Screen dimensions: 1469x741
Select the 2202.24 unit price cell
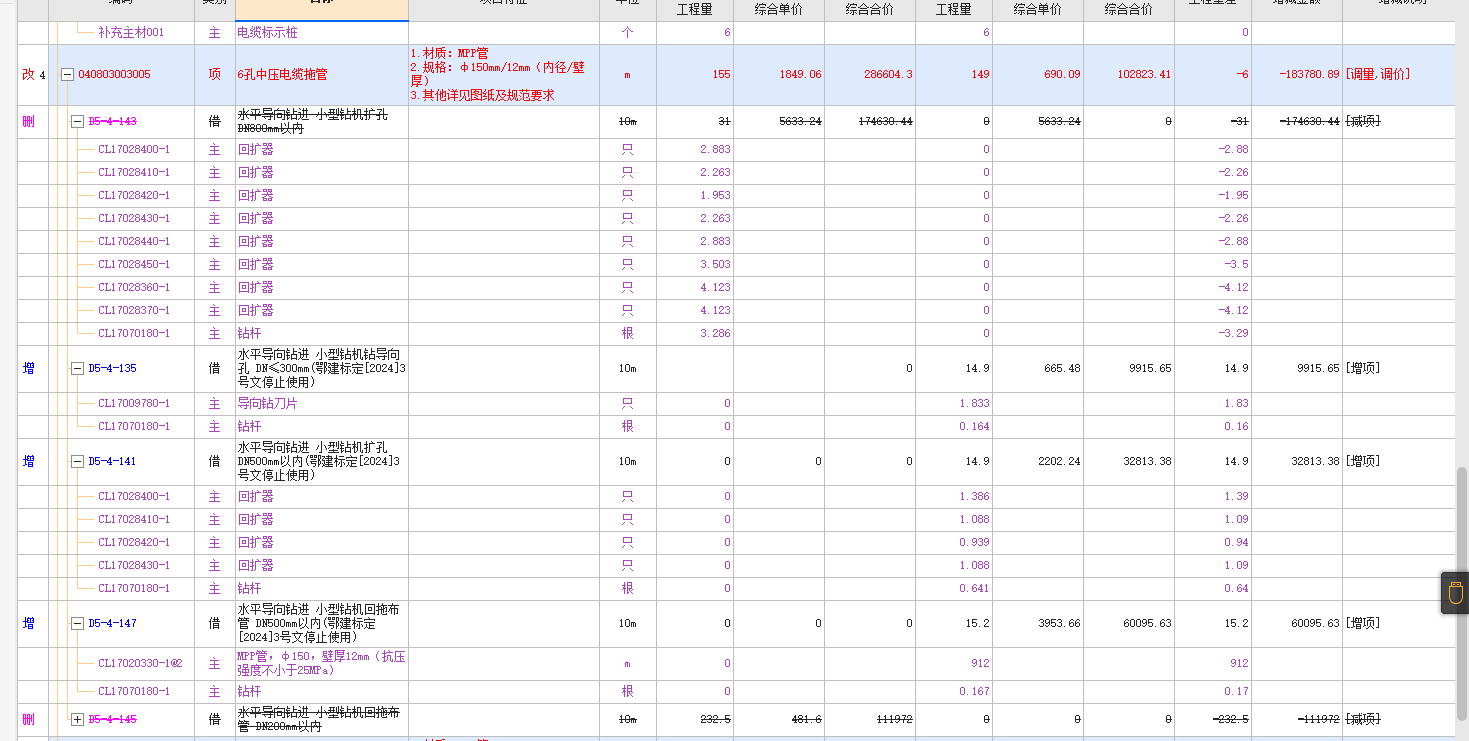pyautogui.click(x=1038, y=462)
